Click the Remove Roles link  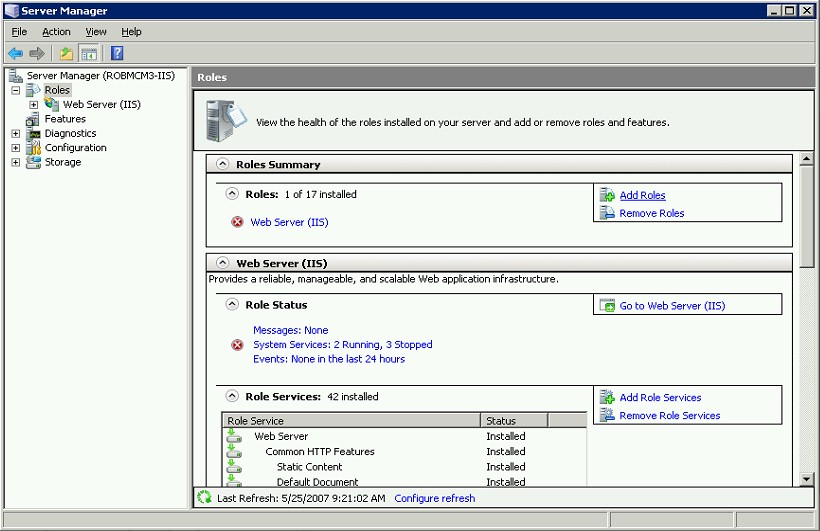[652, 213]
